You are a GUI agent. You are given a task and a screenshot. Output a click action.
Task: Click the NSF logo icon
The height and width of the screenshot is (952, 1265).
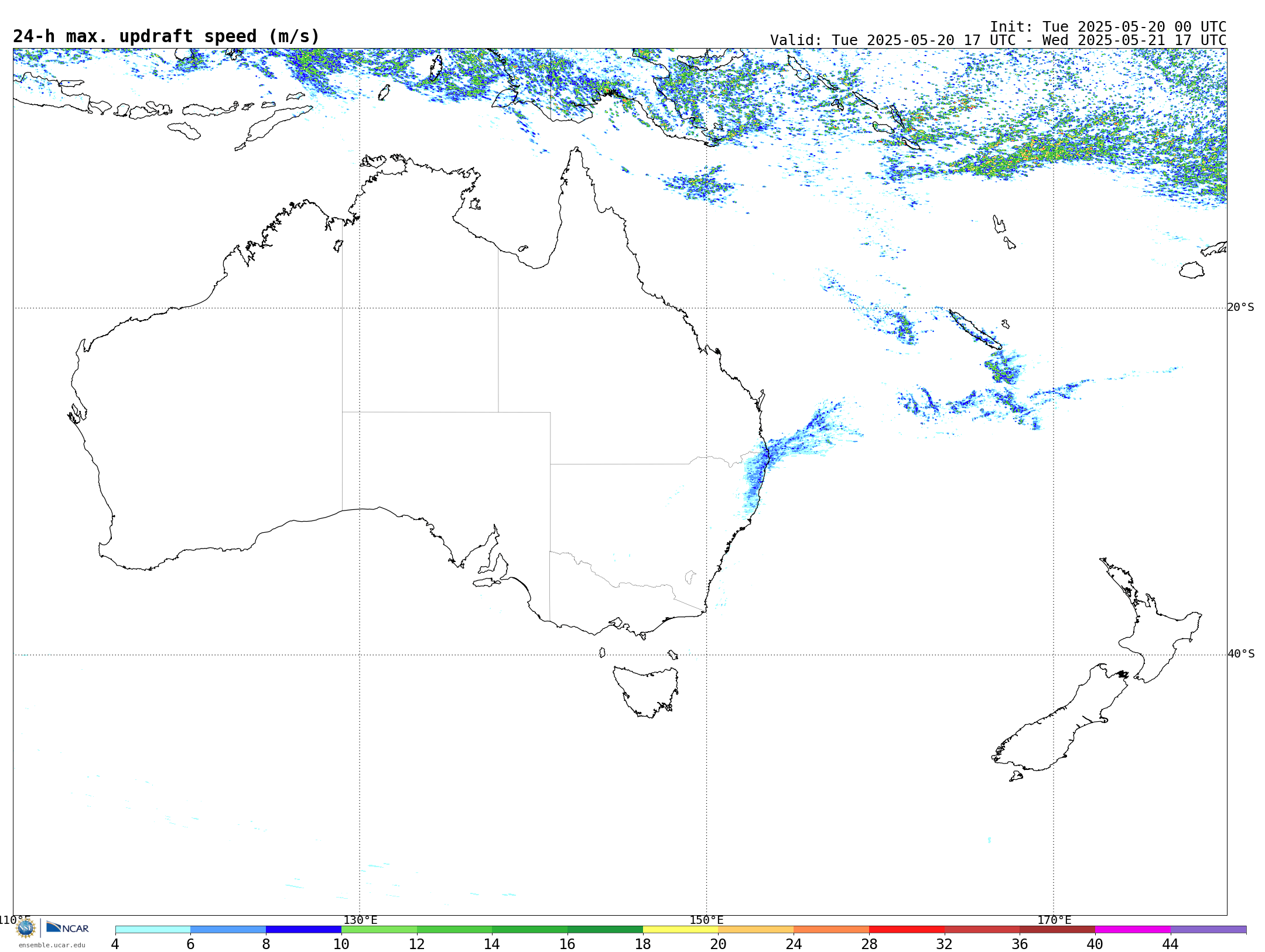(26, 928)
